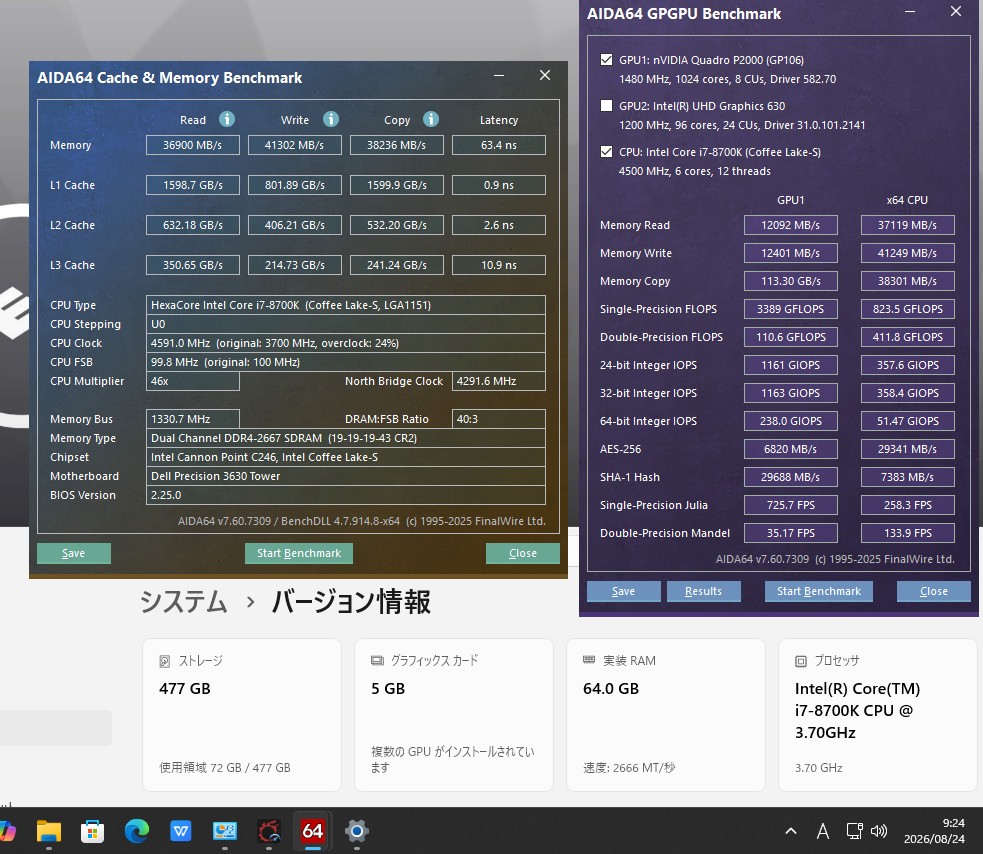The image size is (983, 854).
Task: Open the monitor app icon on the taskbar
Action: click(224, 831)
